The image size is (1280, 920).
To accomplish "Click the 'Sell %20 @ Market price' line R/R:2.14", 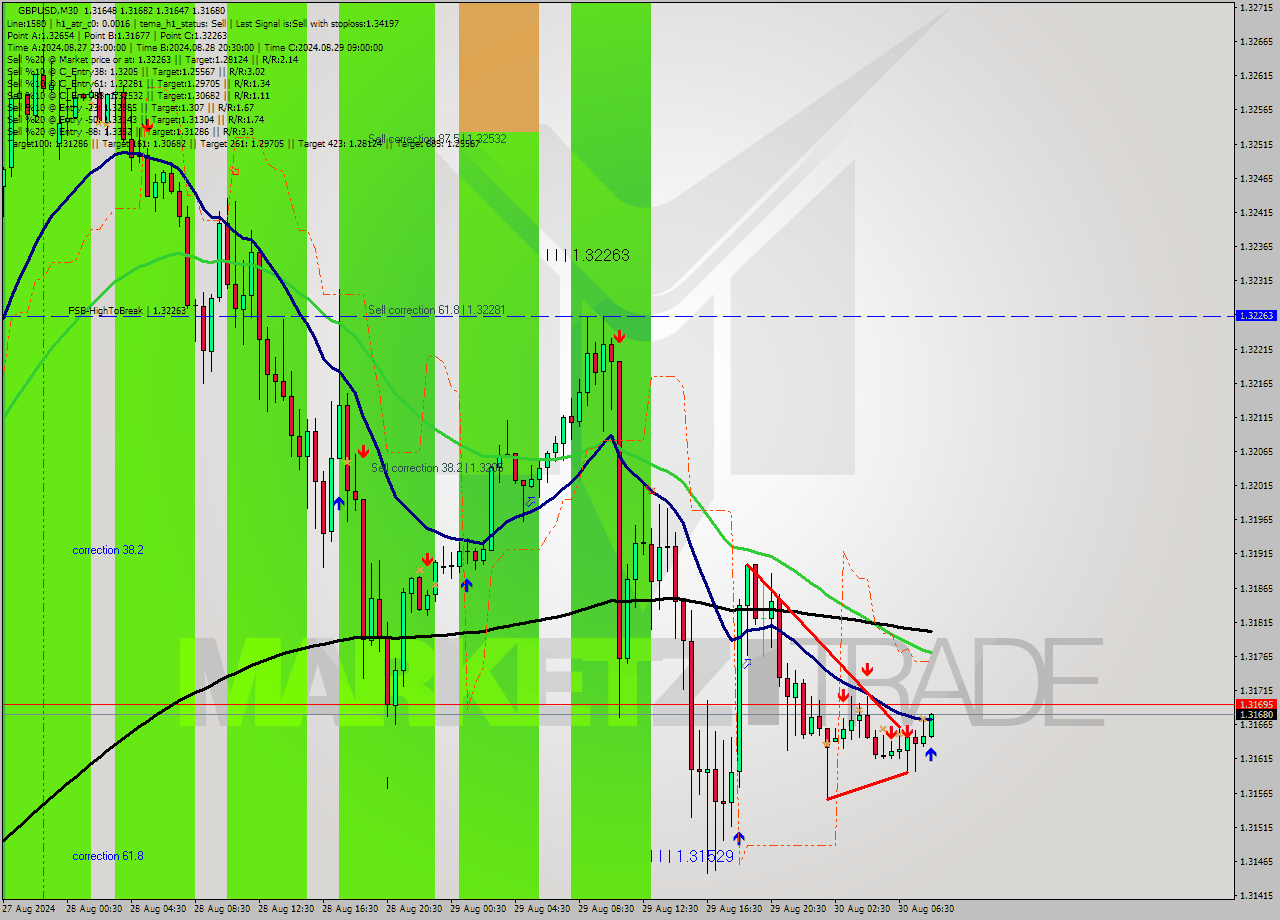I will pos(152,59).
